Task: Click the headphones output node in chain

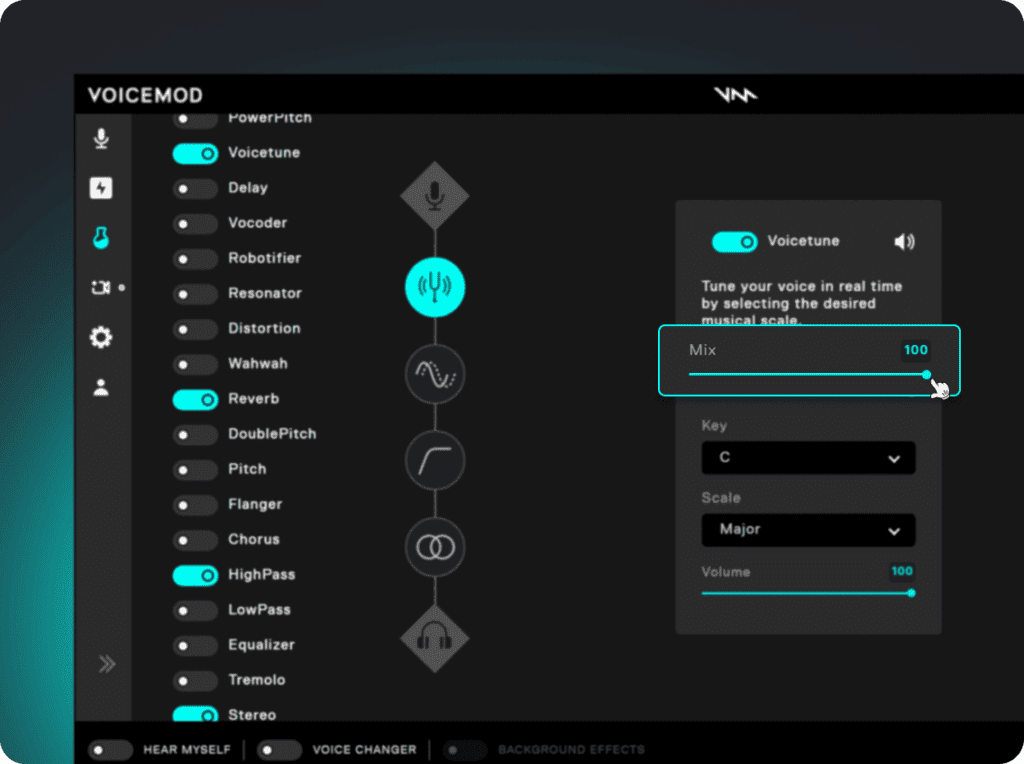Action: (435, 637)
